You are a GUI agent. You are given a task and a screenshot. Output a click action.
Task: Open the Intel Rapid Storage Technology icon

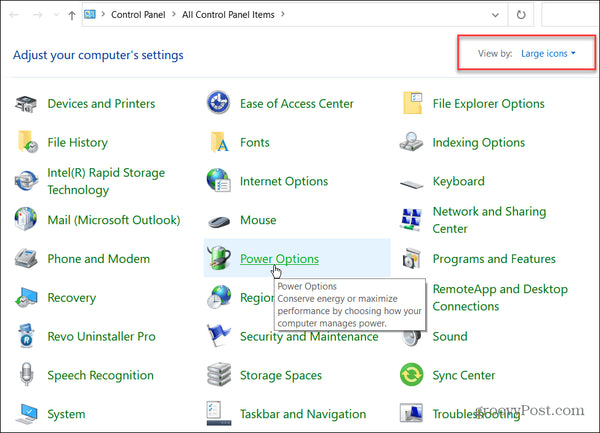26,181
